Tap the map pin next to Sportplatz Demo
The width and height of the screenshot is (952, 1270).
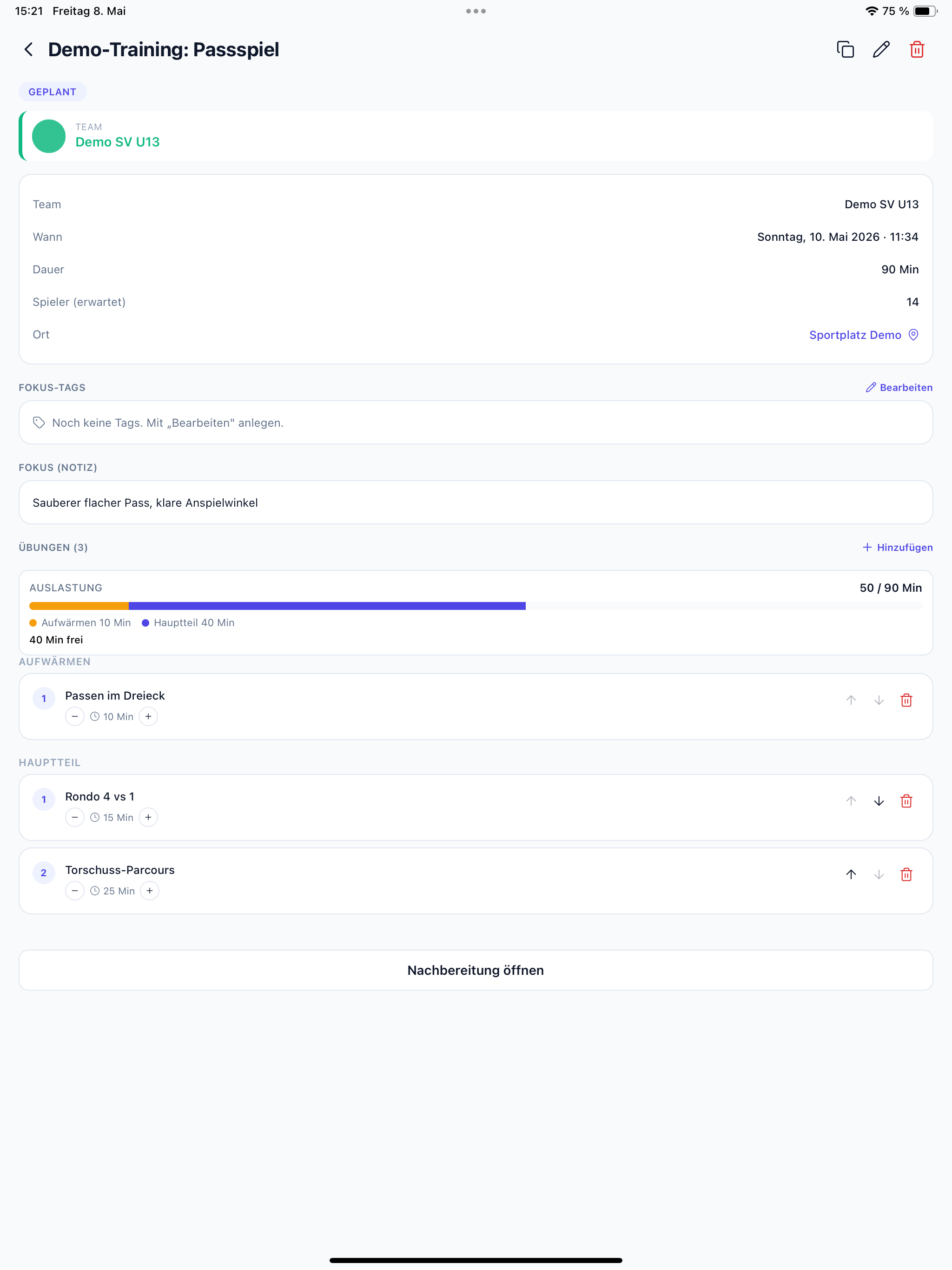point(913,335)
